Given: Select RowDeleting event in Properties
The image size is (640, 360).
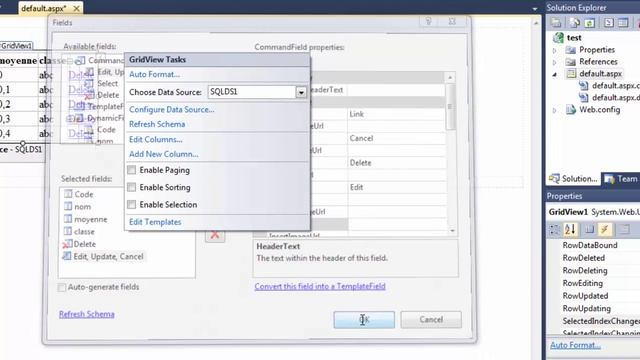Looking at the screenshot, I should (585, 271).
